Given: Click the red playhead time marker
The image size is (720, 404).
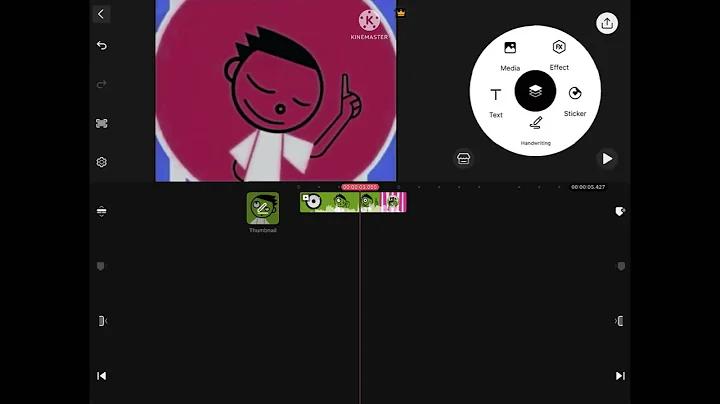Looking at the screenshot, I should (x=360, y=187).
